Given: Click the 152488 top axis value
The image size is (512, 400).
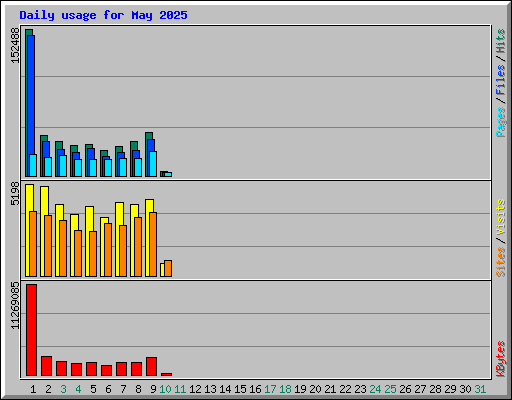Looking at the screenshot, I should coord(15,45).
